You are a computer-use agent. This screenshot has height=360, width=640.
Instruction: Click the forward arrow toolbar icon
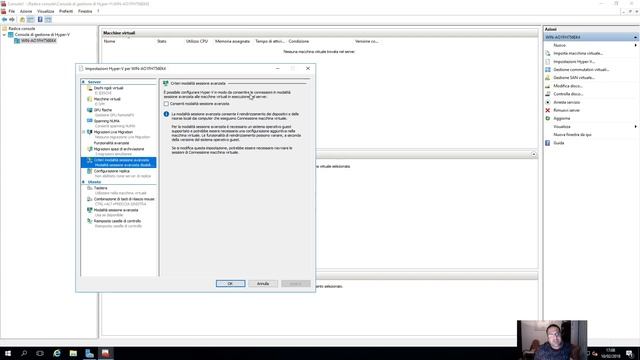[12, 20]
